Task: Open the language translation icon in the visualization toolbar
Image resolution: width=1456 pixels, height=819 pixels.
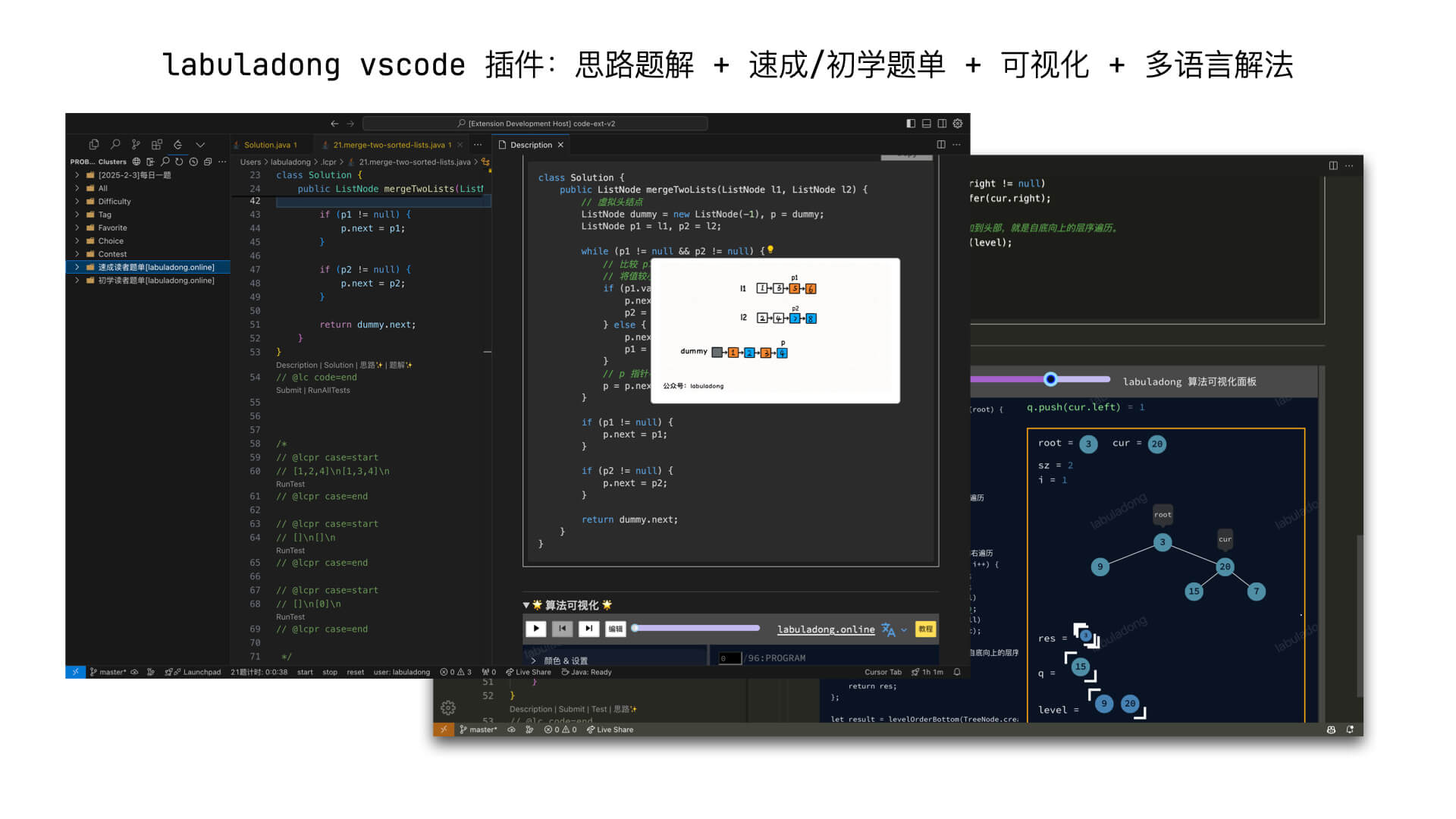Action: 888,629
